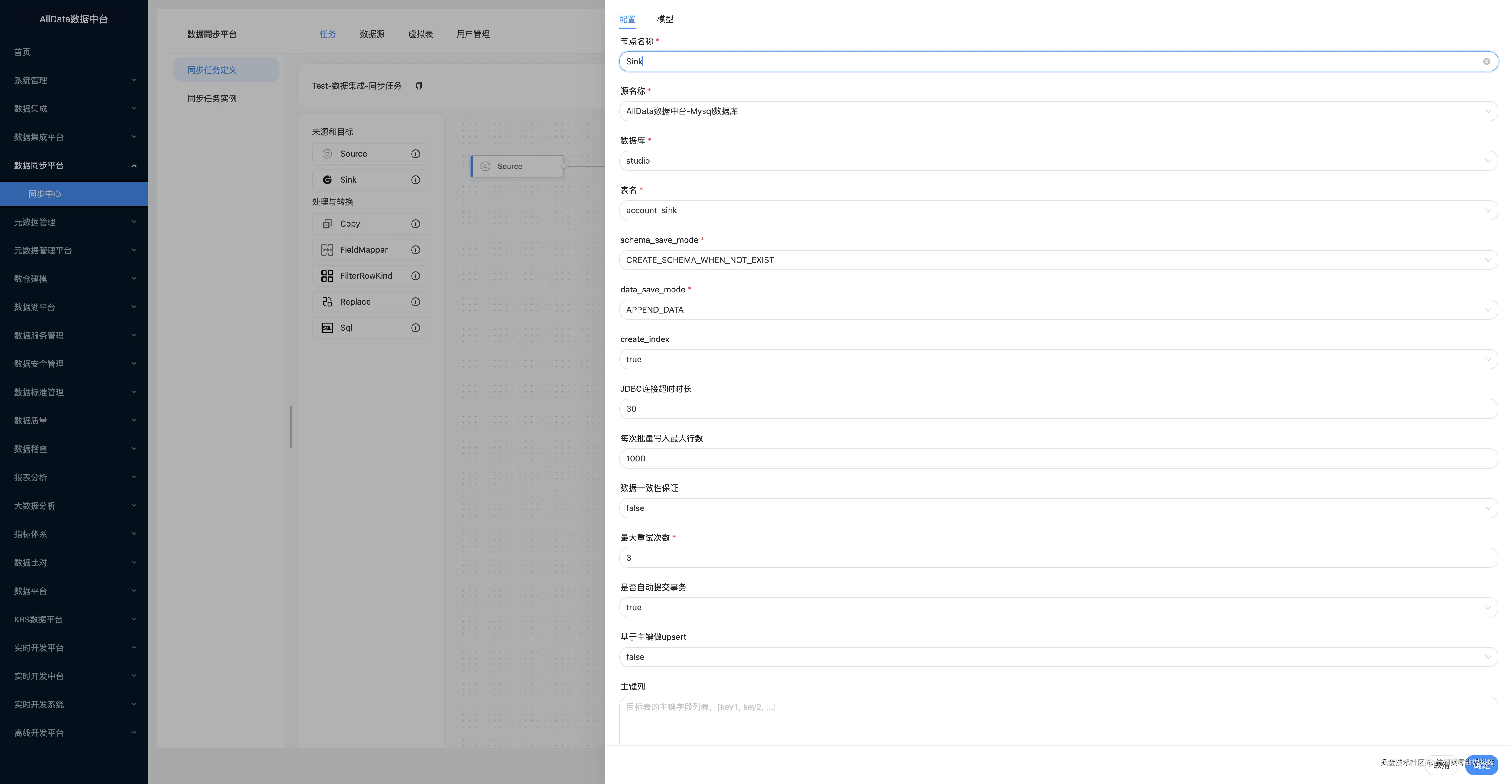Open the data_save_mode dropdown
Screen dimensions: 1512x784
pos(1058,310)
